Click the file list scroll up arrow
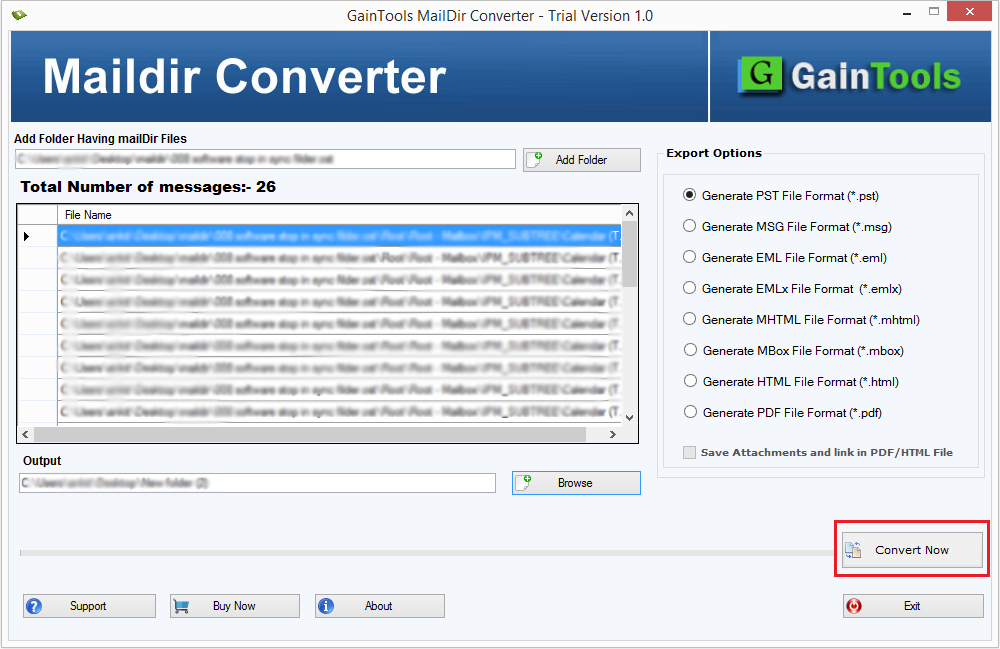 [x=629, y=213]
